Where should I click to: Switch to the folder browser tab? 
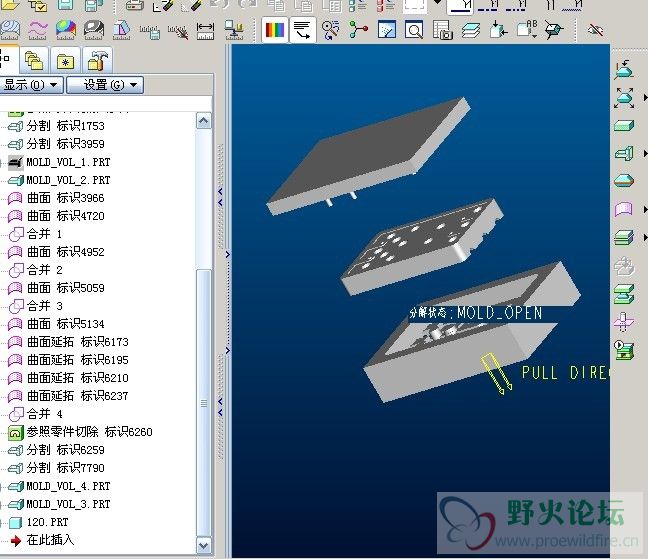pyautogui.click(x=34, y=61)
